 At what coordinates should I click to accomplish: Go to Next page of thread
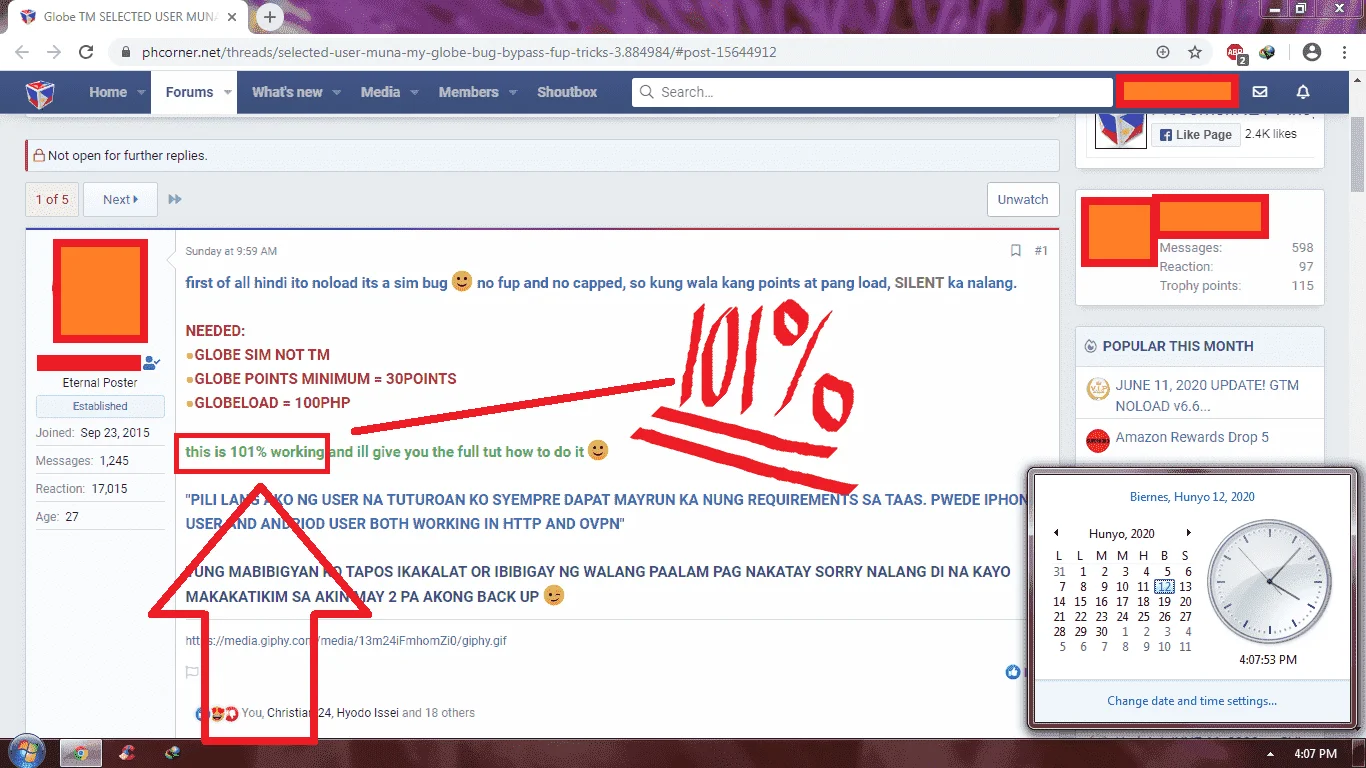[x=120, y=199]
